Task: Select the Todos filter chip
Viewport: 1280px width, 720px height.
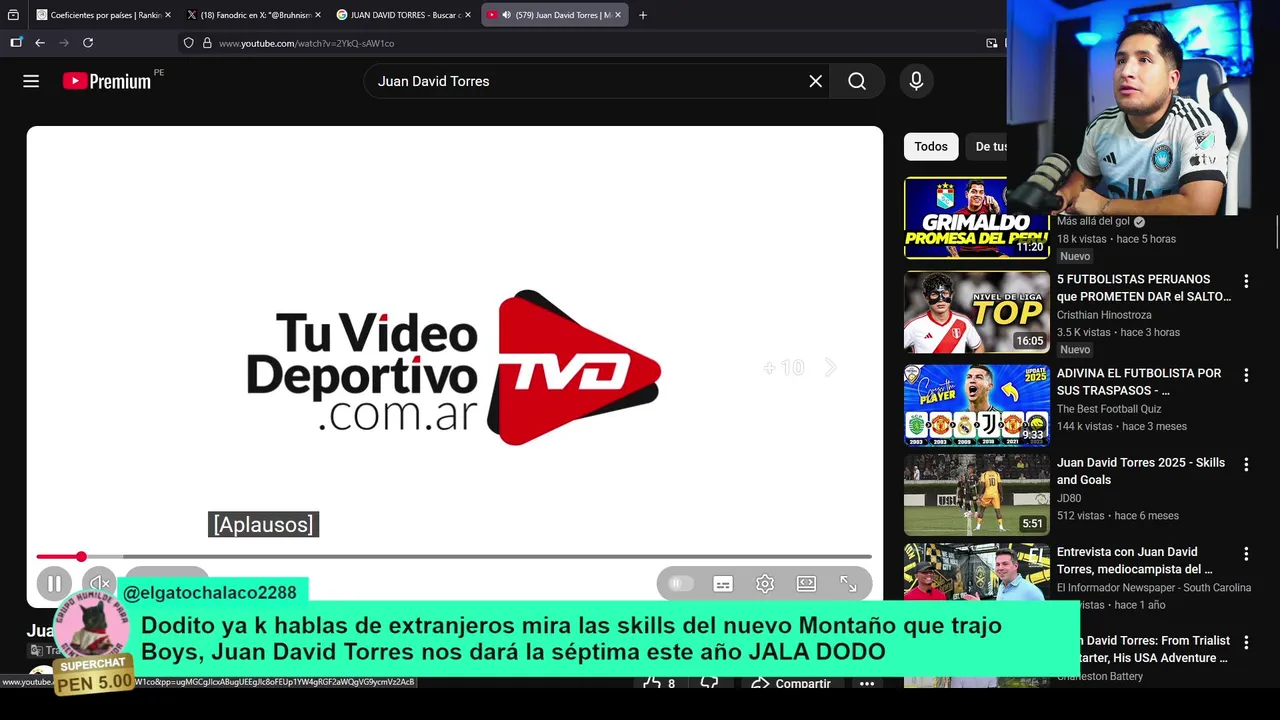Action: point(931,146)
